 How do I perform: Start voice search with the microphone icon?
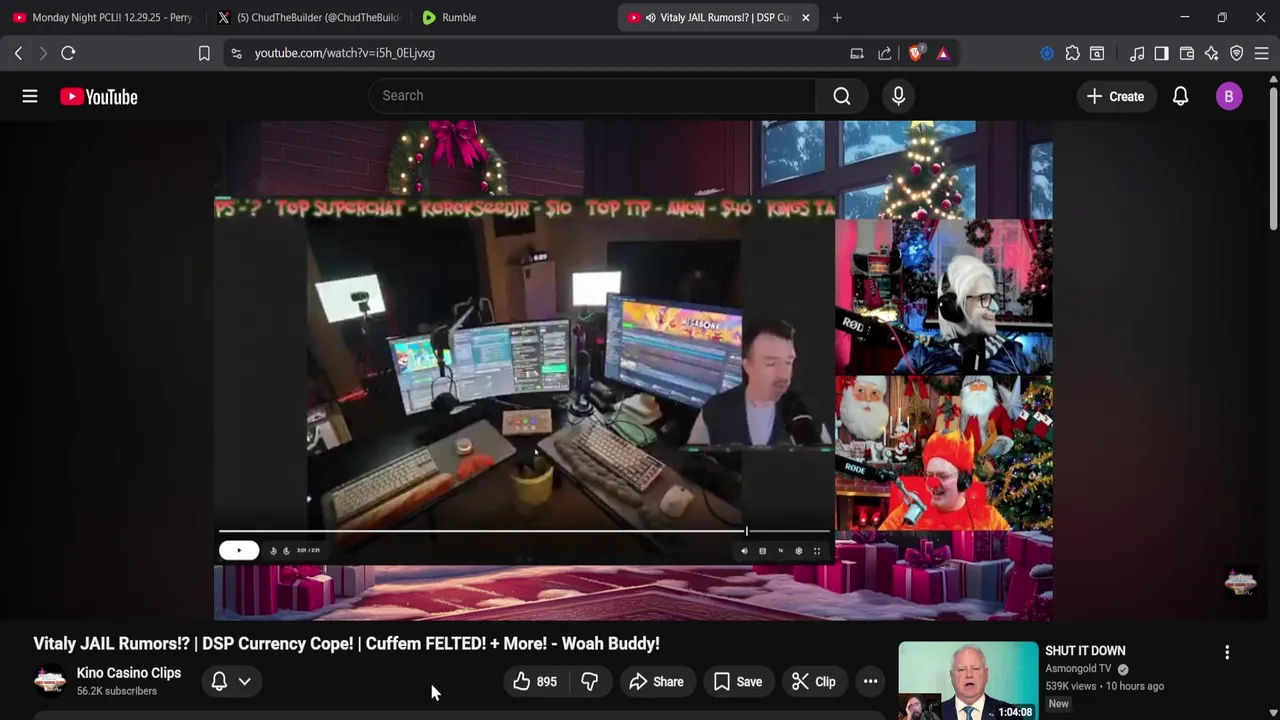pyautogui.click(x=898, y=96)
